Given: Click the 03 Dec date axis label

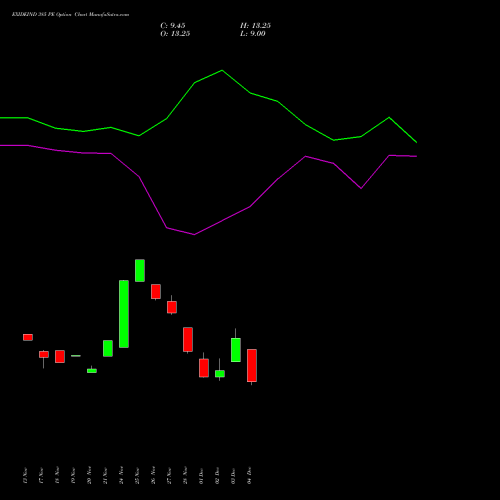Looking at the screenshot, I should tap(233, 476).
